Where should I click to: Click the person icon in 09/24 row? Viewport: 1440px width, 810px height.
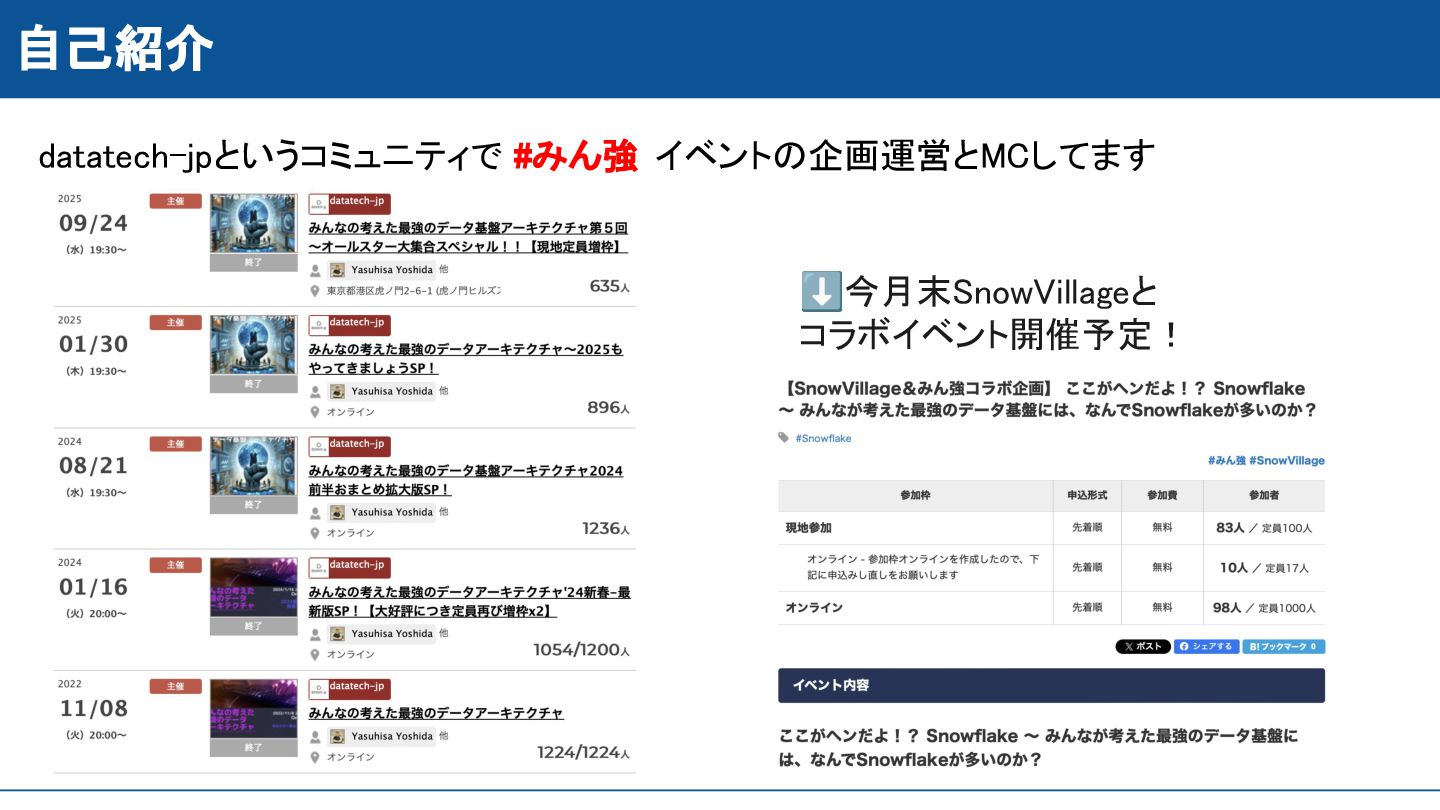click(315, 271)
